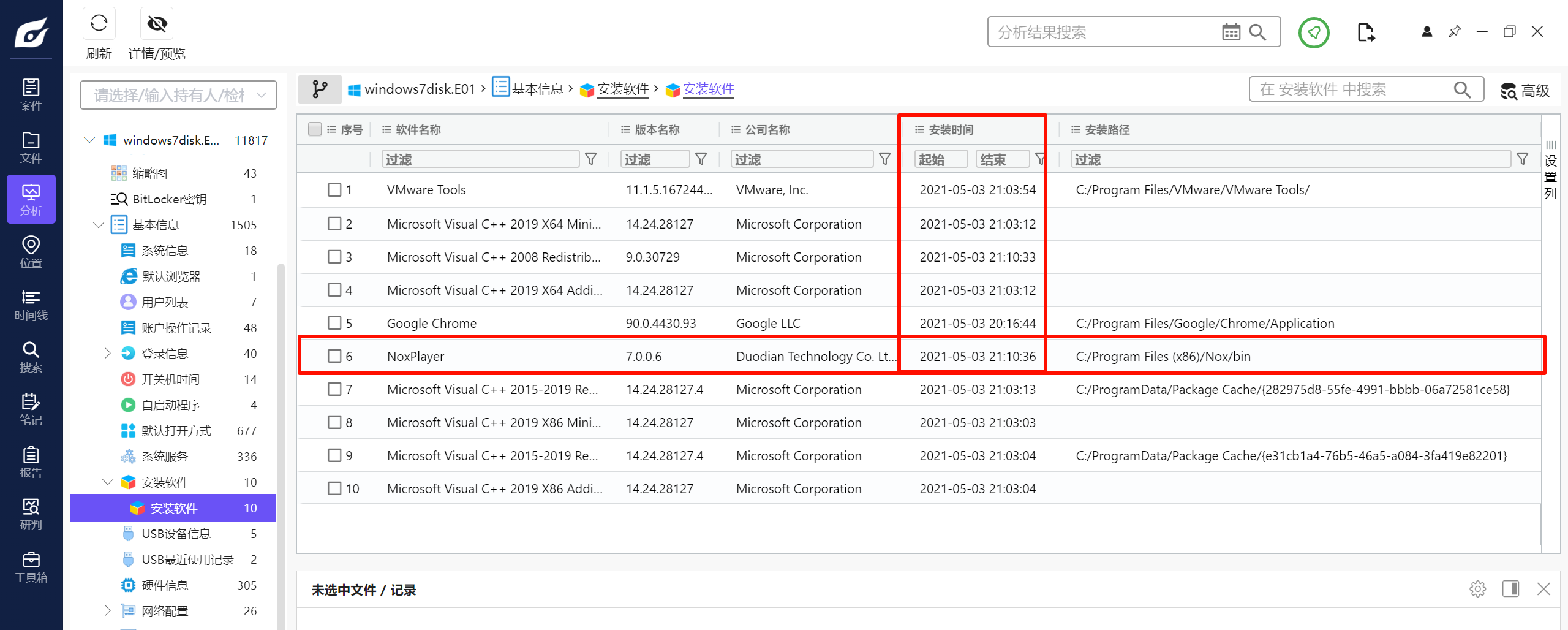Click the Refresh (刷新) icon

tap(99, 23)
